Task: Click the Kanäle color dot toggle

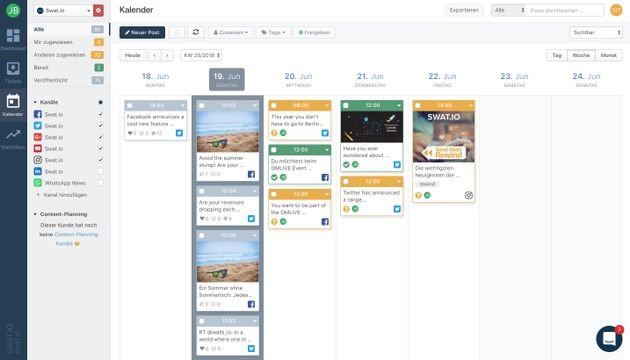Action: pos(100,102)
